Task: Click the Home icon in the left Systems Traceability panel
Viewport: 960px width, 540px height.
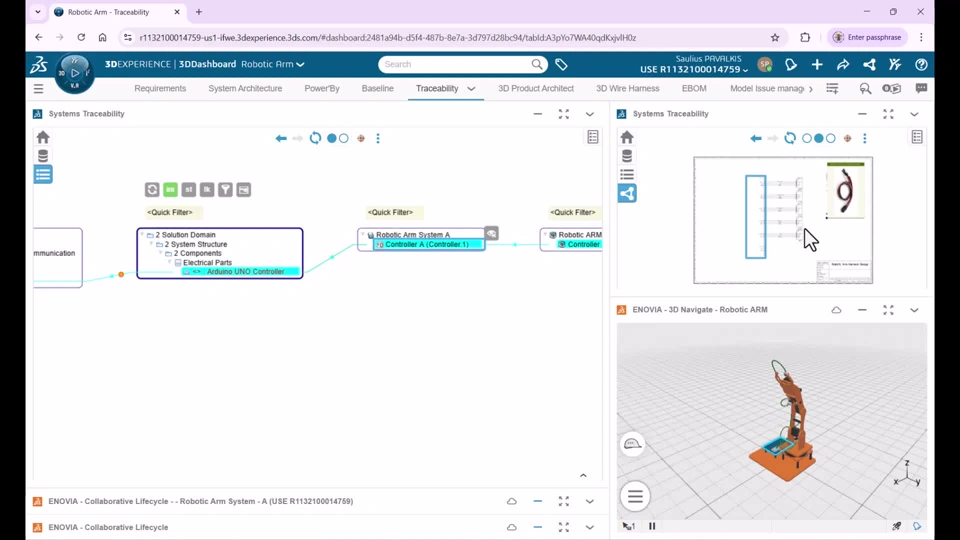Action: click(43, 137)
